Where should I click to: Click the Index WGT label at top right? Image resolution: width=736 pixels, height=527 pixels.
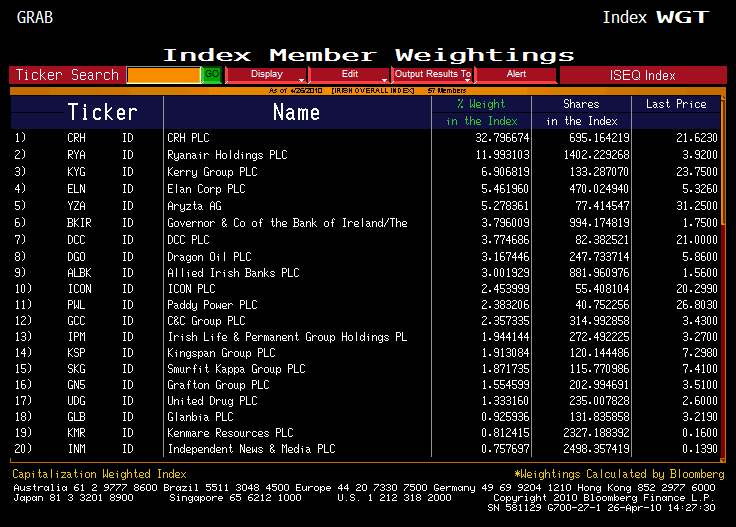[656, 17]
